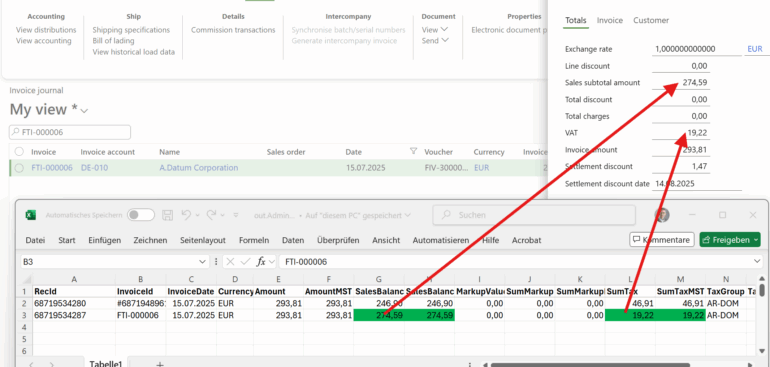Open the Zeichnen ribbon tab

click(x=150, y=240)
